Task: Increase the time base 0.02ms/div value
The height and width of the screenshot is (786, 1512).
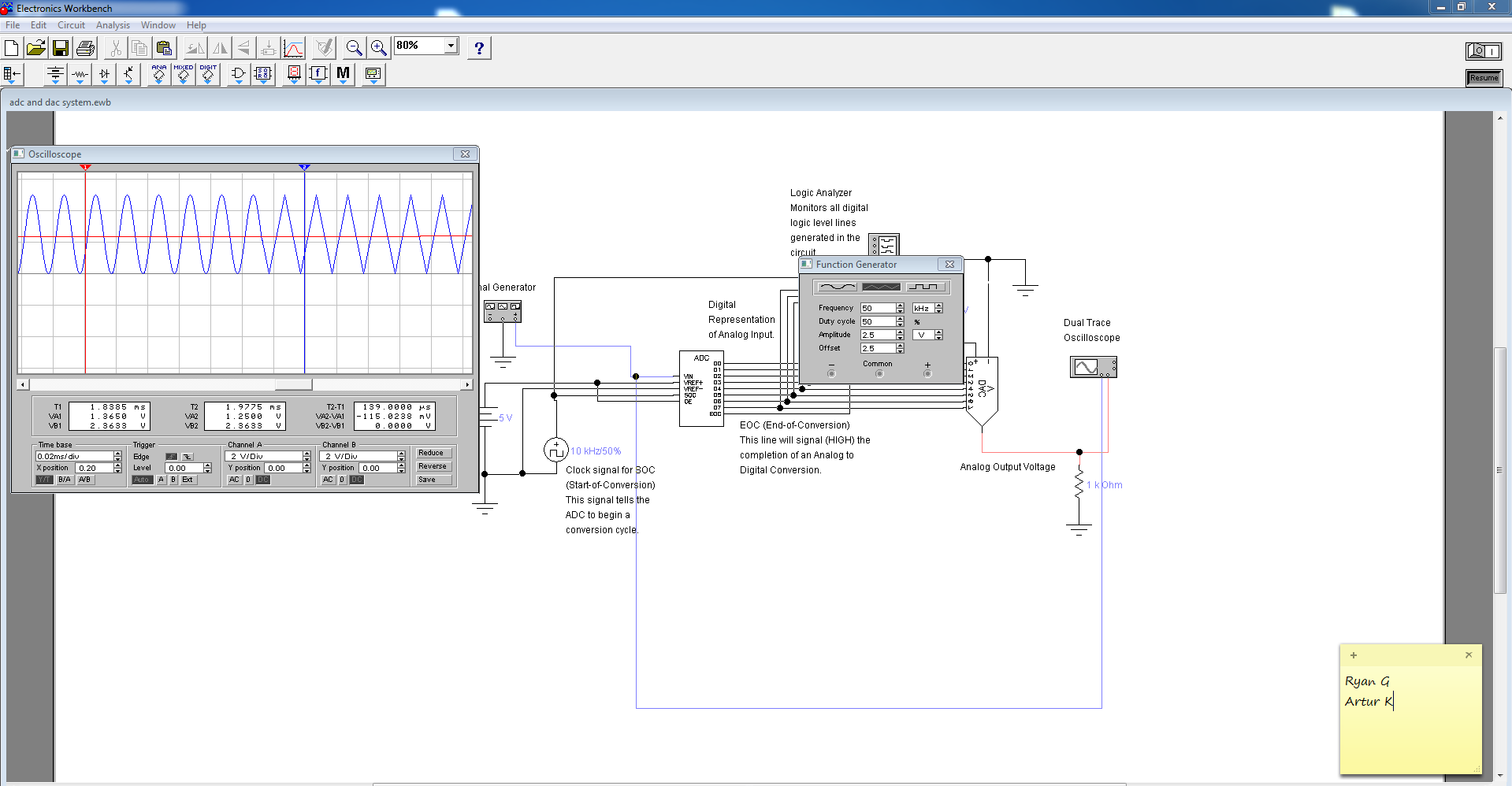Action: (117, 454)
